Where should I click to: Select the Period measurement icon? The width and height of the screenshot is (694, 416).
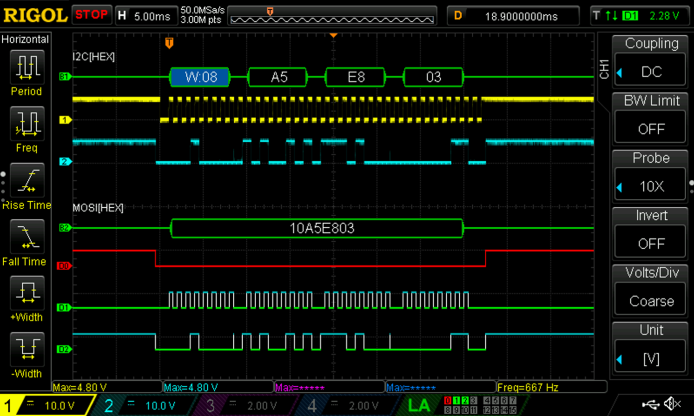click(27, 67)
